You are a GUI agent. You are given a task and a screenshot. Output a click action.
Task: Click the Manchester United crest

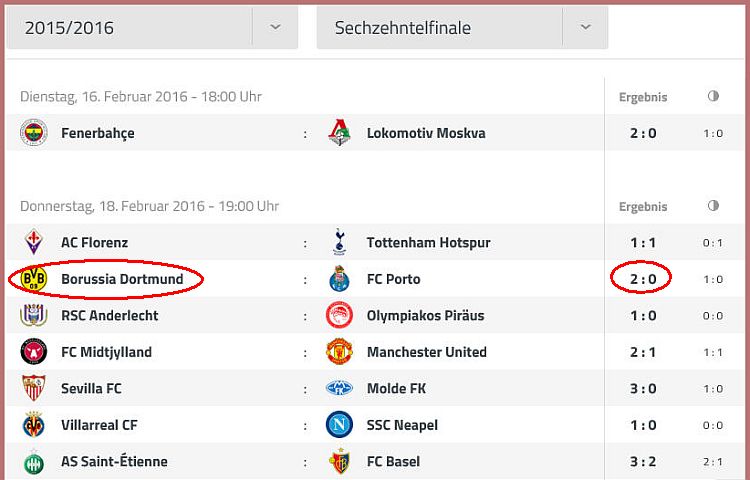(x=339, y=352)
